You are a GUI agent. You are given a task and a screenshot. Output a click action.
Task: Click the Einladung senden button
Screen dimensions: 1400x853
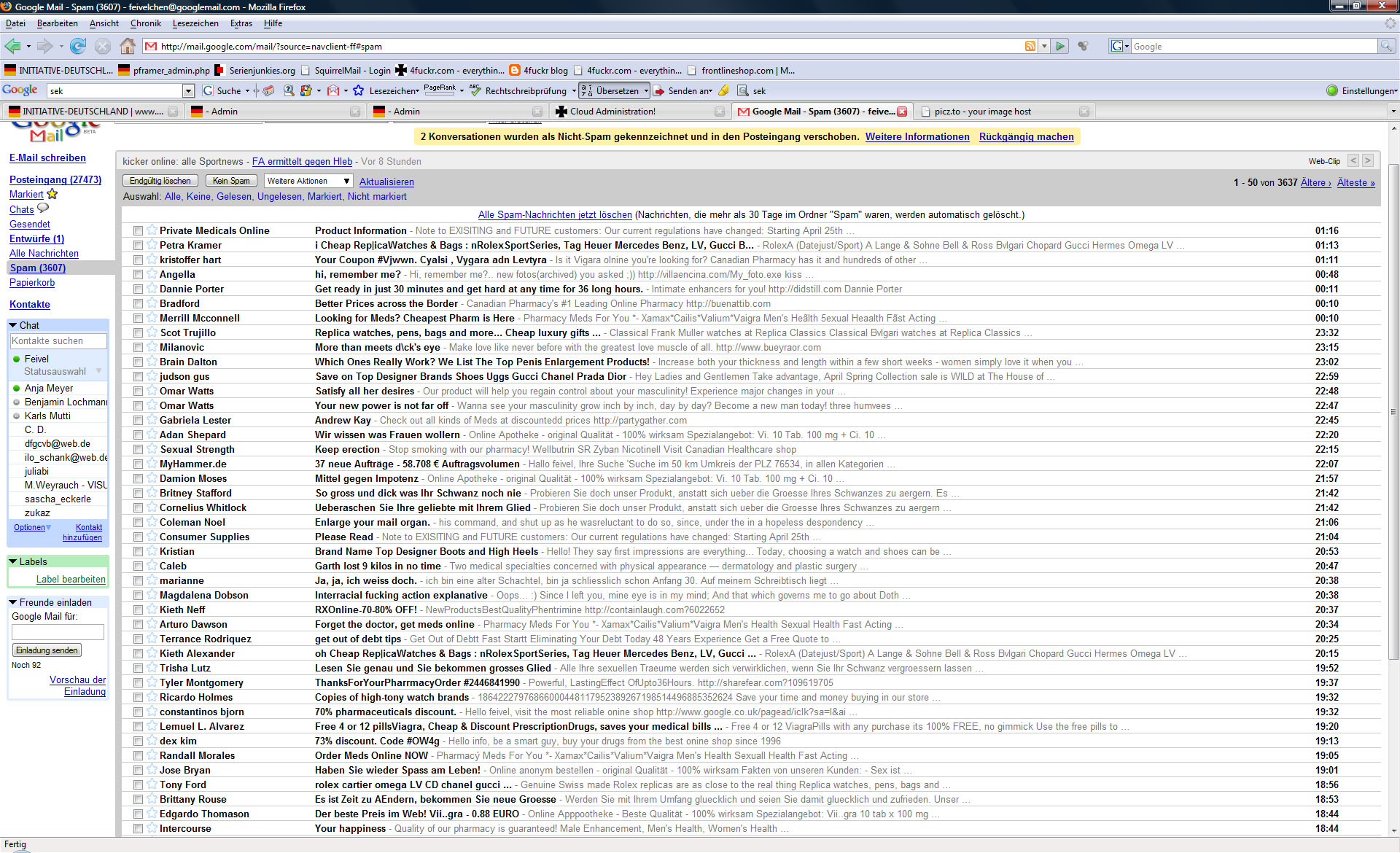click(47, 650)
